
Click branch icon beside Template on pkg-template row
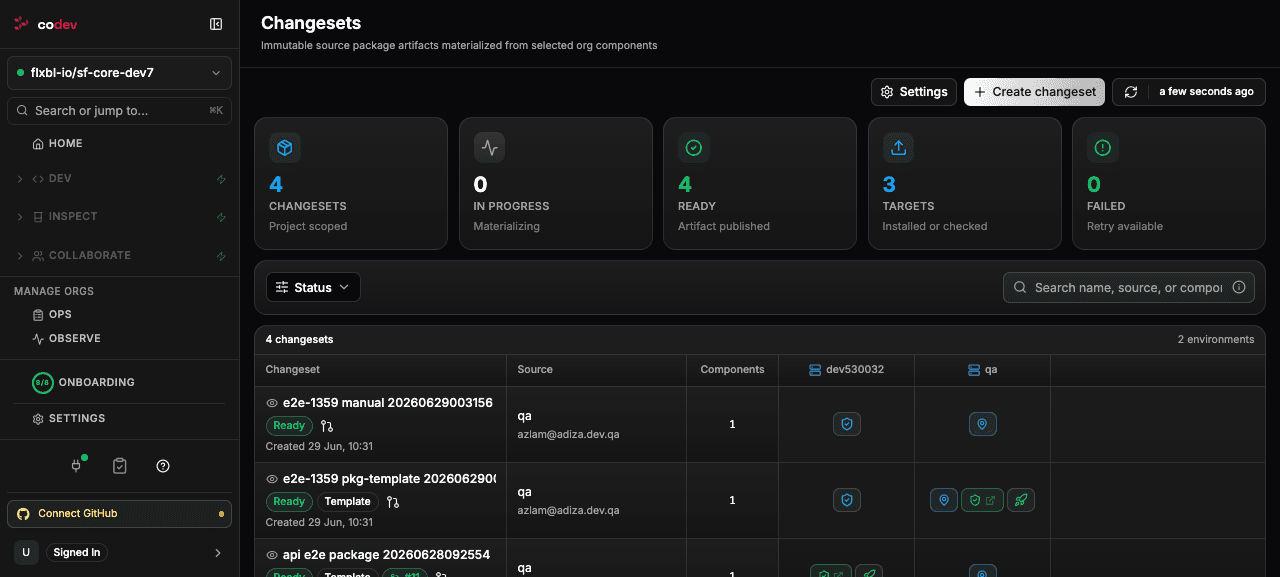tap(393, 502)
